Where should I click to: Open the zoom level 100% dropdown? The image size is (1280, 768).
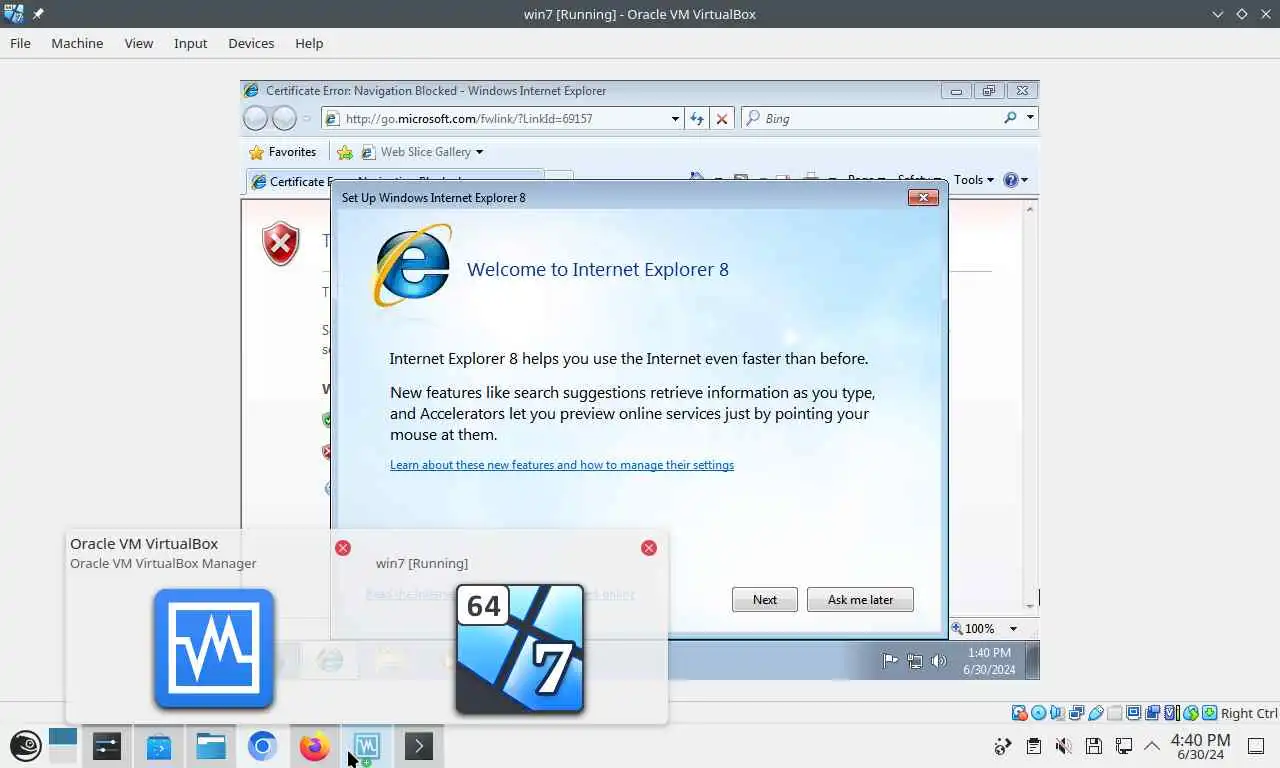(1013, 629)
